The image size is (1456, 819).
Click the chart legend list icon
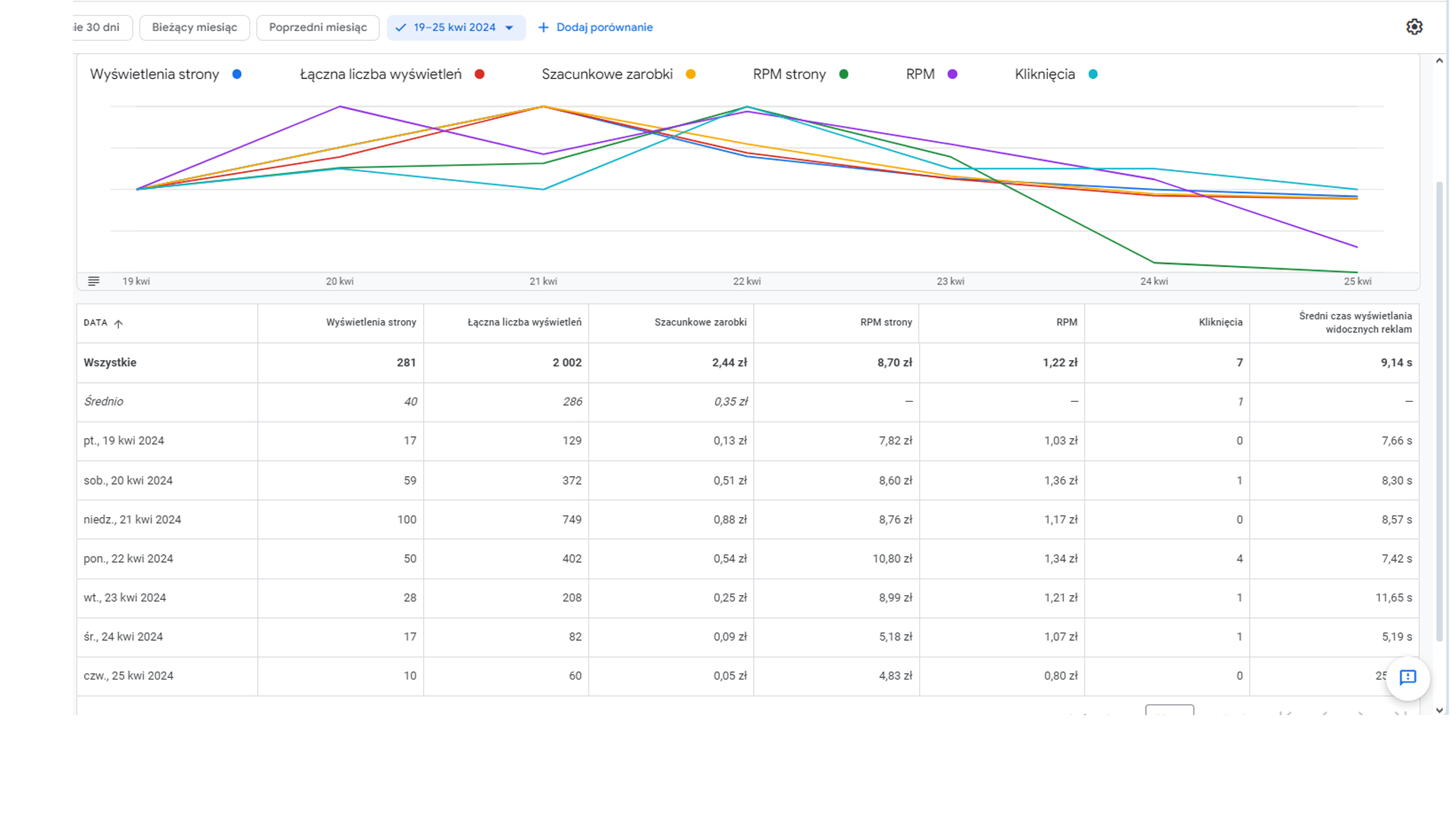click(x=93, y=281)
